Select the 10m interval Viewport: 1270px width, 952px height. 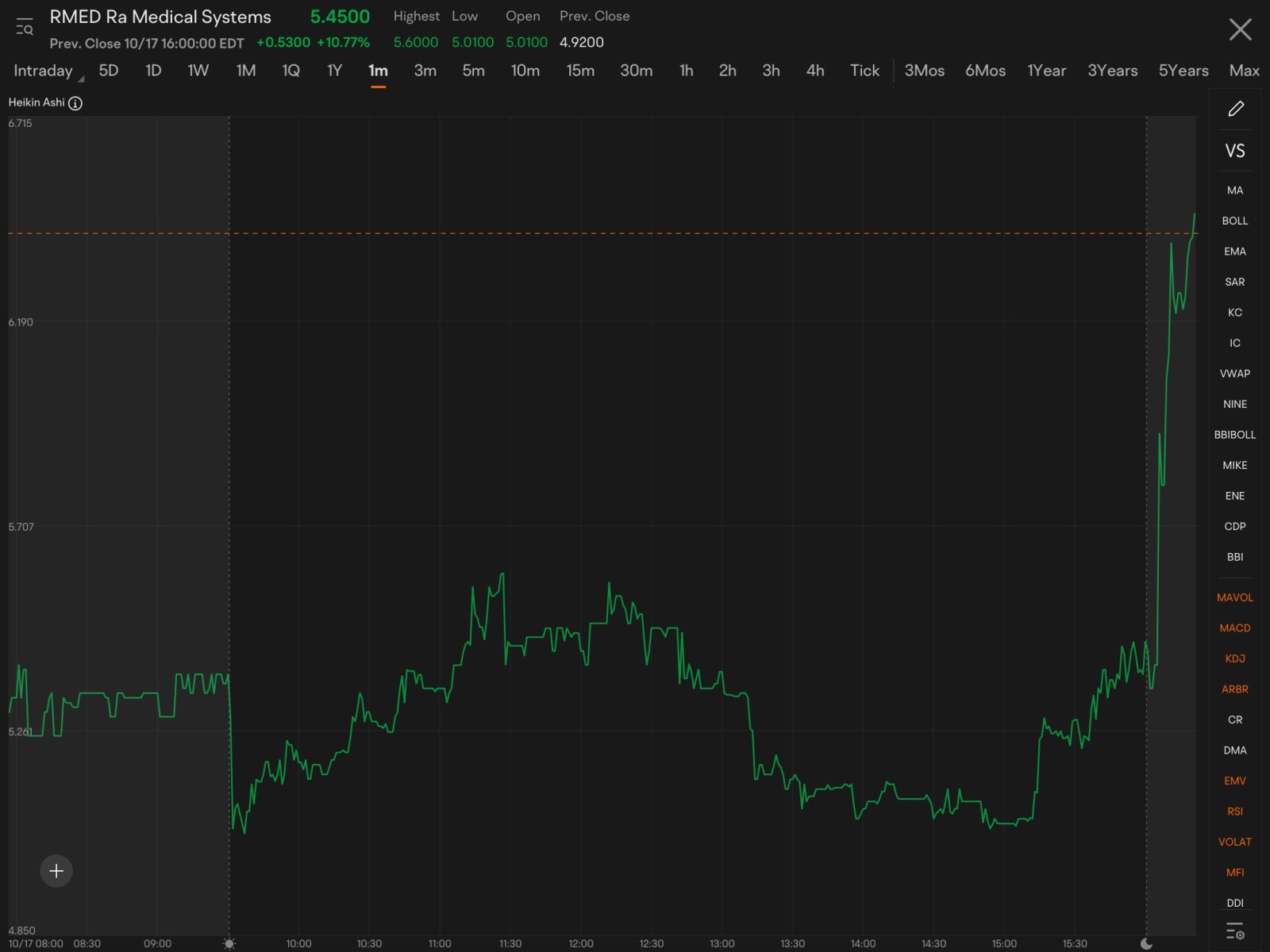pos(525,71)
